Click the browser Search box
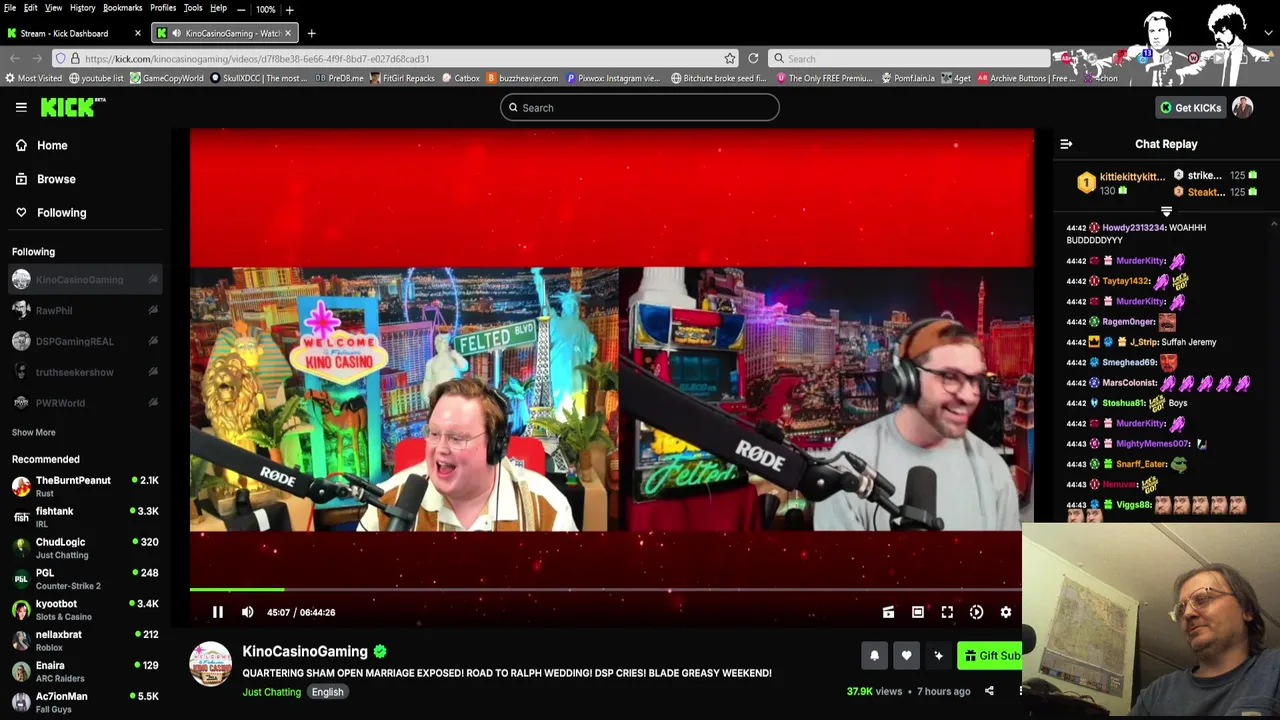1280x720 pixels. [910, 58]
